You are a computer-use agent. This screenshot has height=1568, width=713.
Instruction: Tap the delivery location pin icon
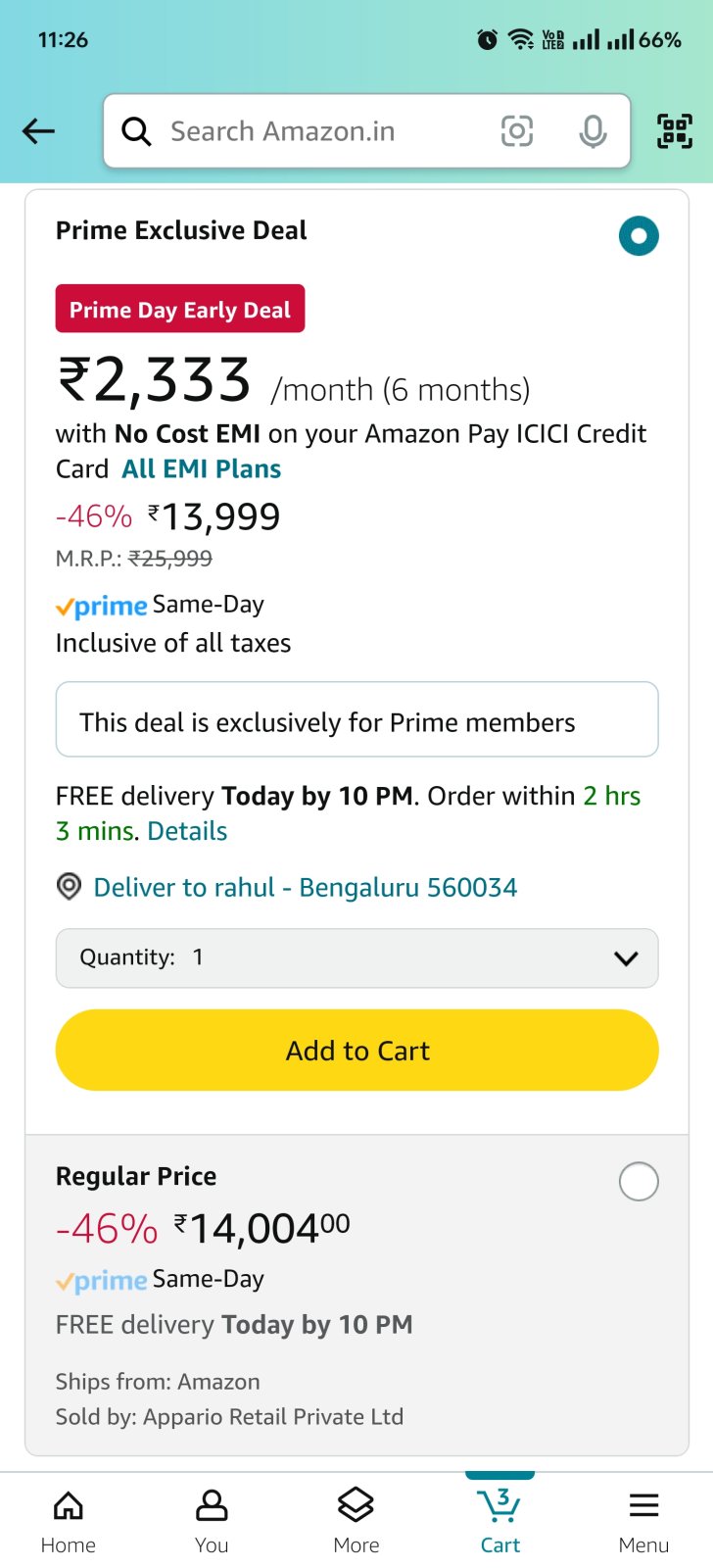69,887
